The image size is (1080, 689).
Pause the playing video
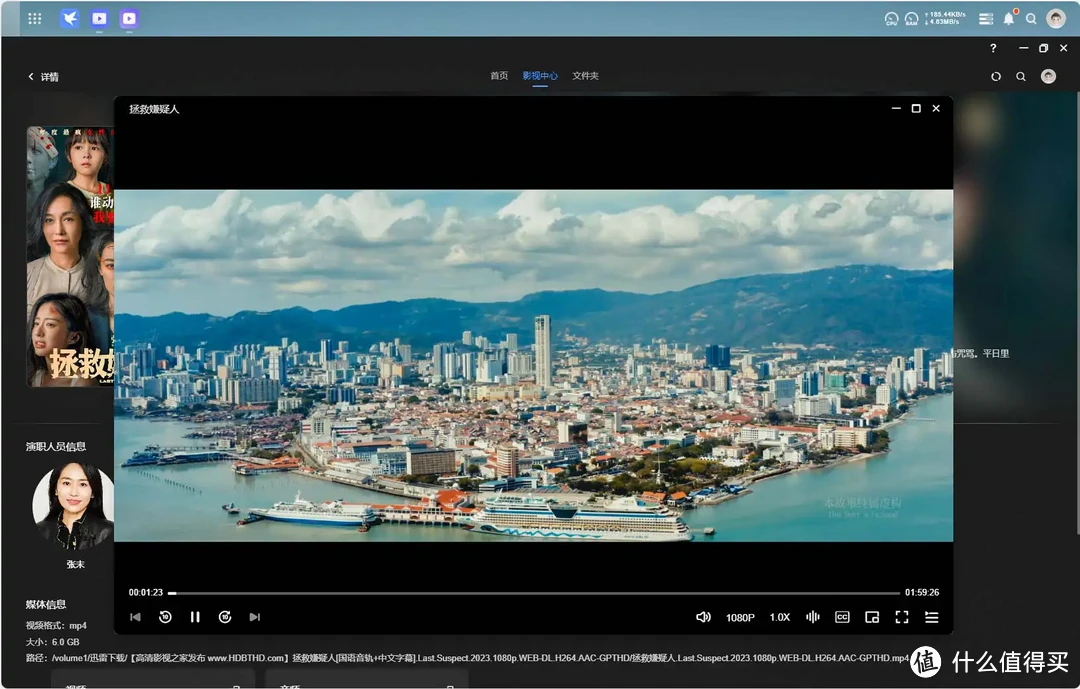point(195,617)
